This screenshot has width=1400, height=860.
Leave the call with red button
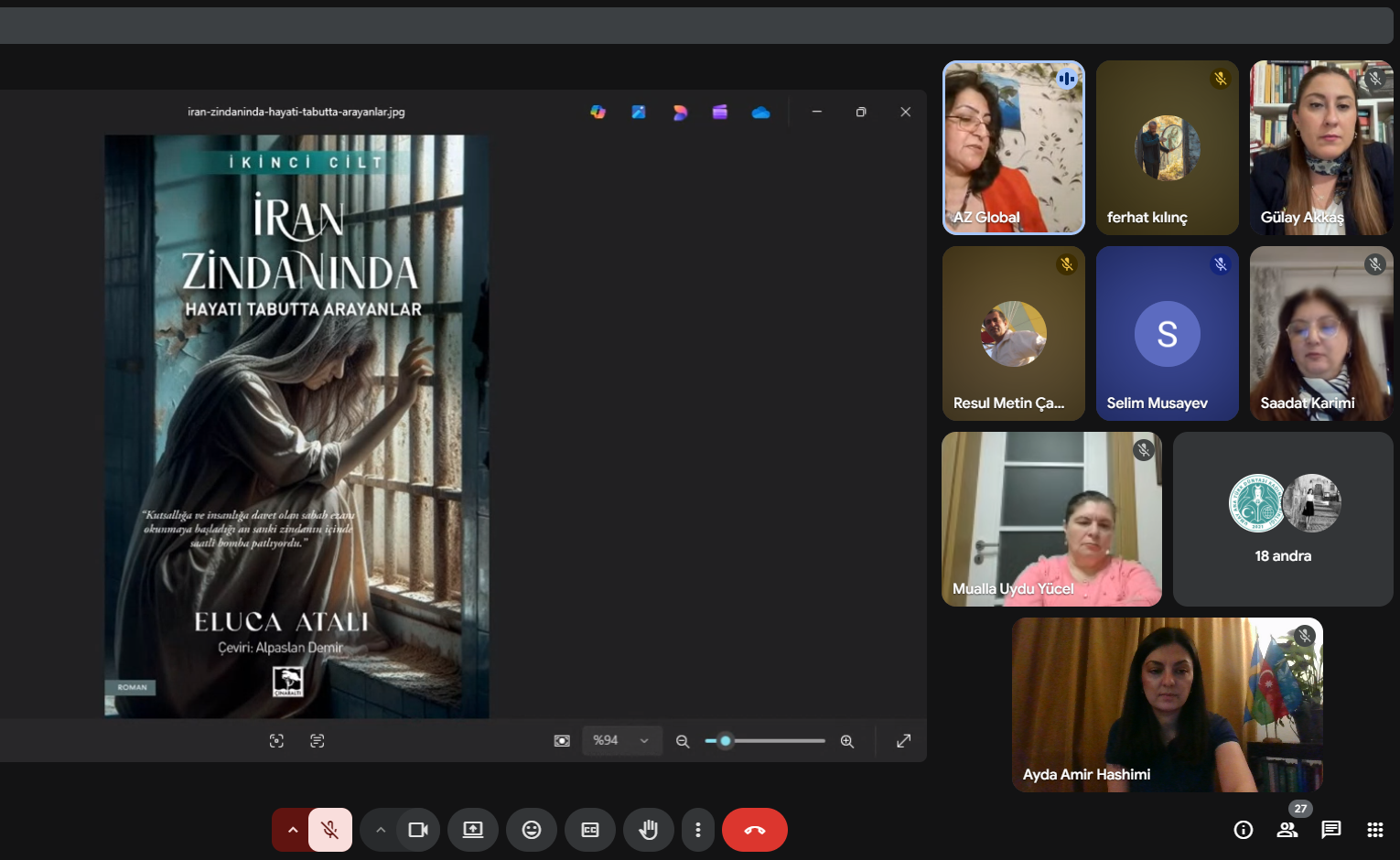pyautogui.click(x=755, y=830)
